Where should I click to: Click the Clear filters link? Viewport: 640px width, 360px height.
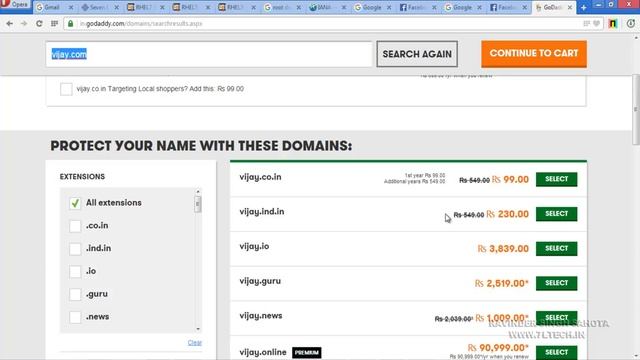[195, 342]
